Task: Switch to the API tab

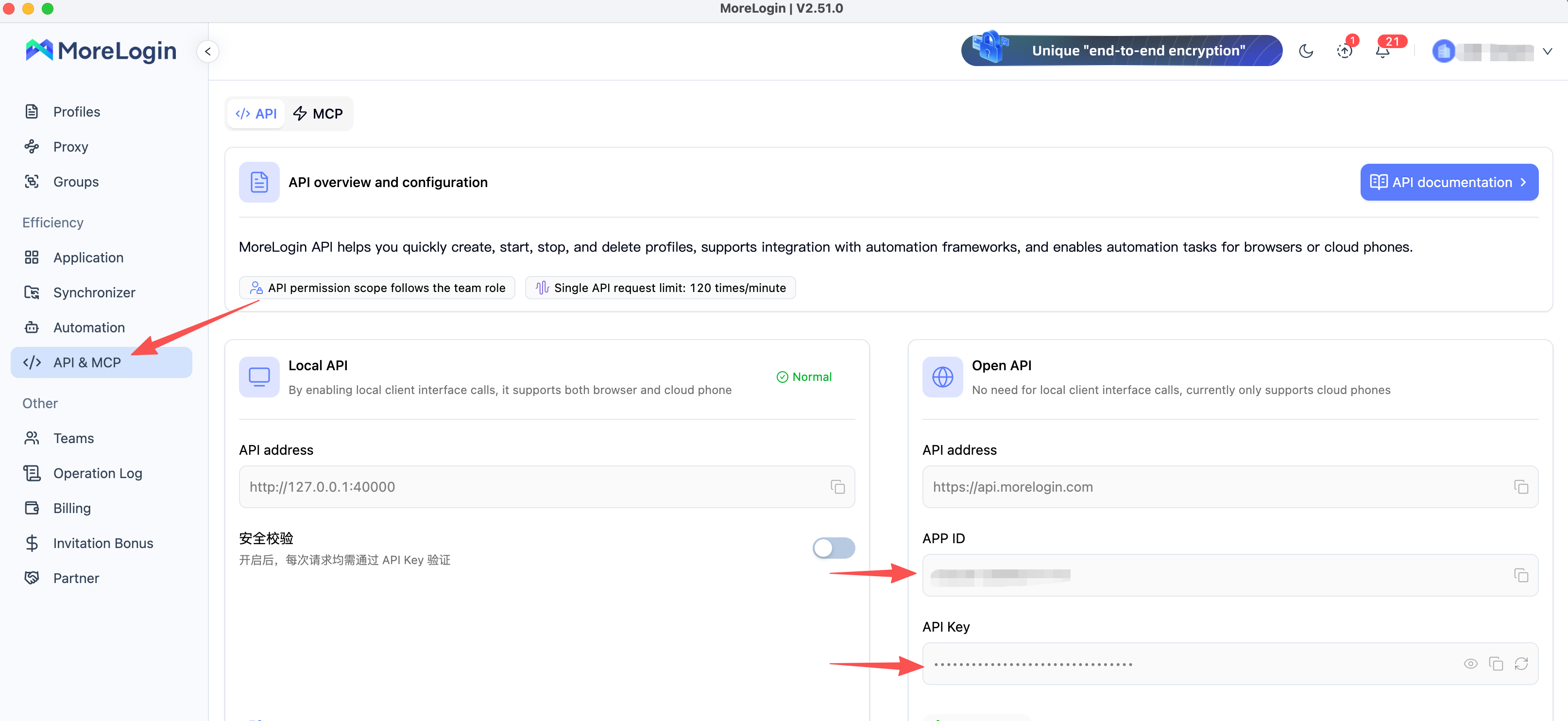Action: tap(256, 114)
